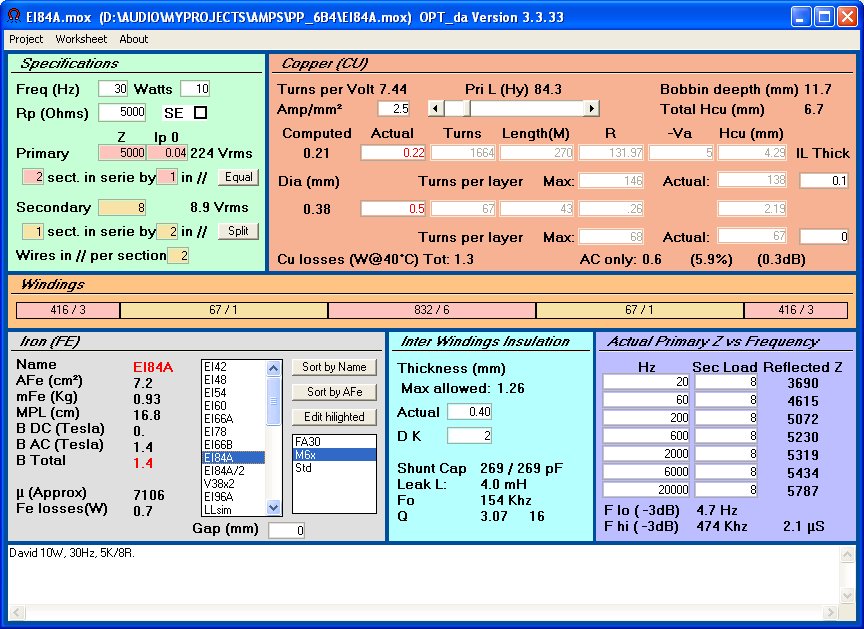Viewport: 864px width, 629px height.
Task: Select EI42 in the core list
Action: click(234, 367)
